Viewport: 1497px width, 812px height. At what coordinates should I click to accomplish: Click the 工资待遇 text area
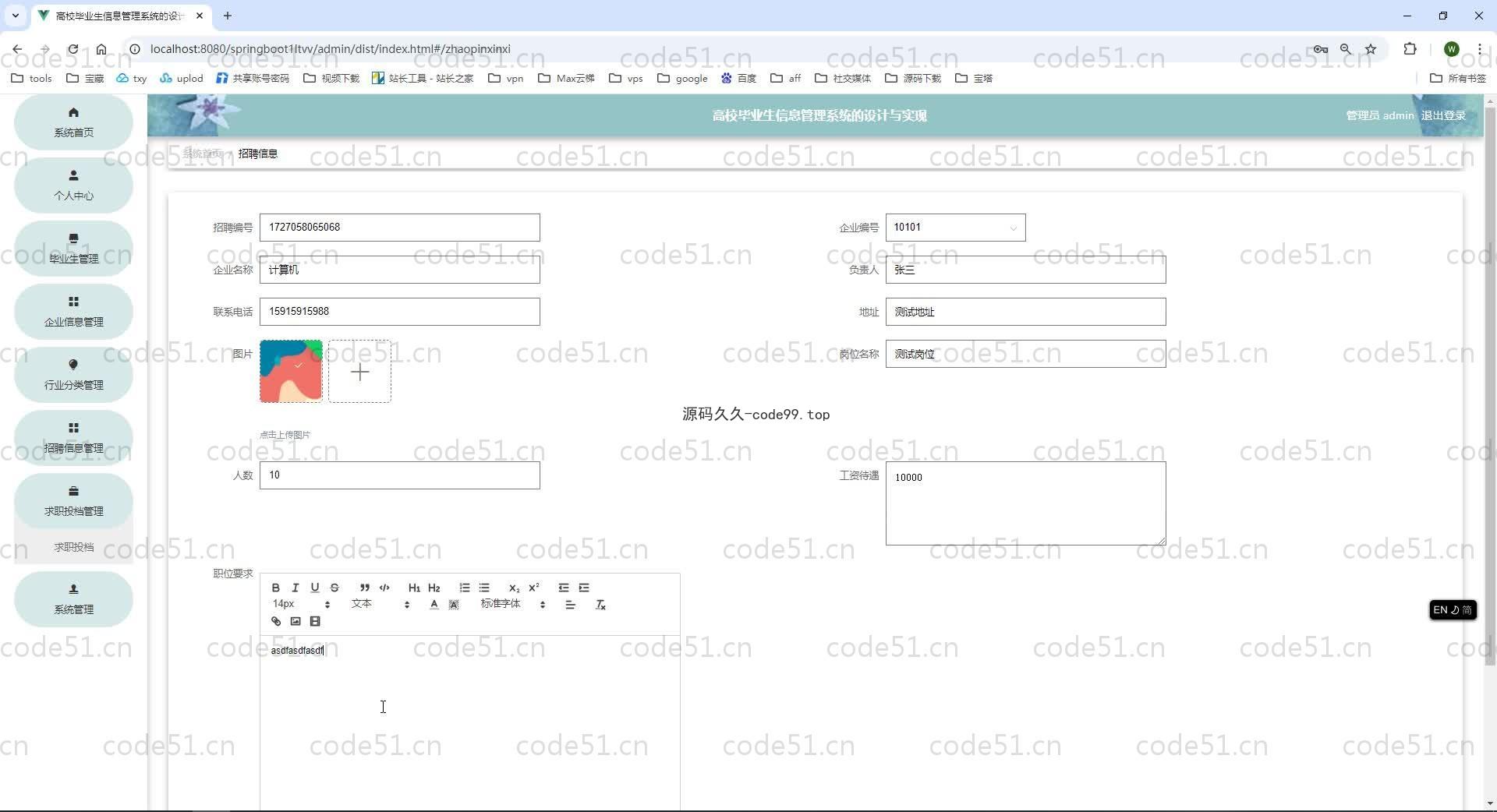coord(1025,503)
